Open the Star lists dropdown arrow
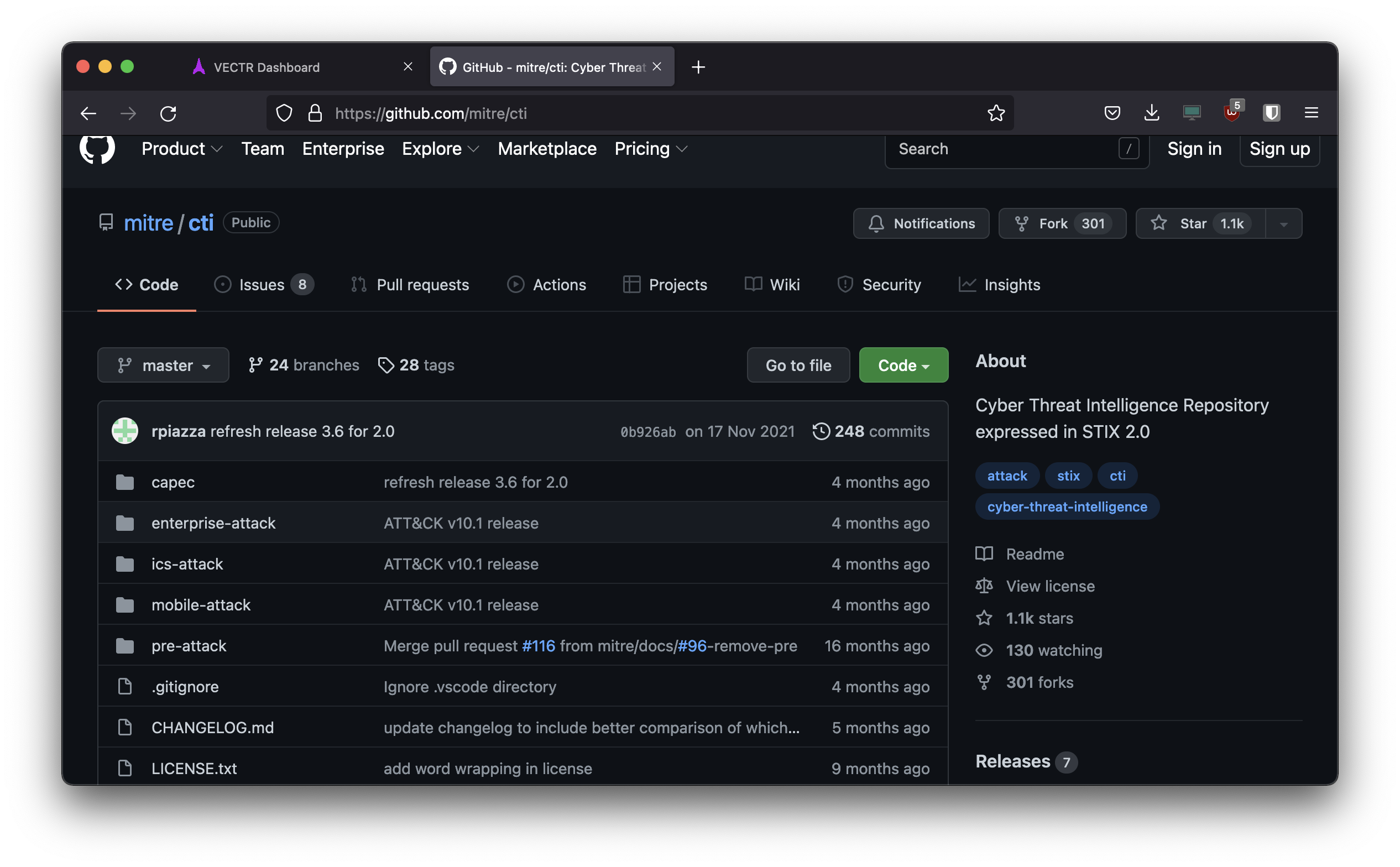The image size is (1400, 867). click(1284, 223)
